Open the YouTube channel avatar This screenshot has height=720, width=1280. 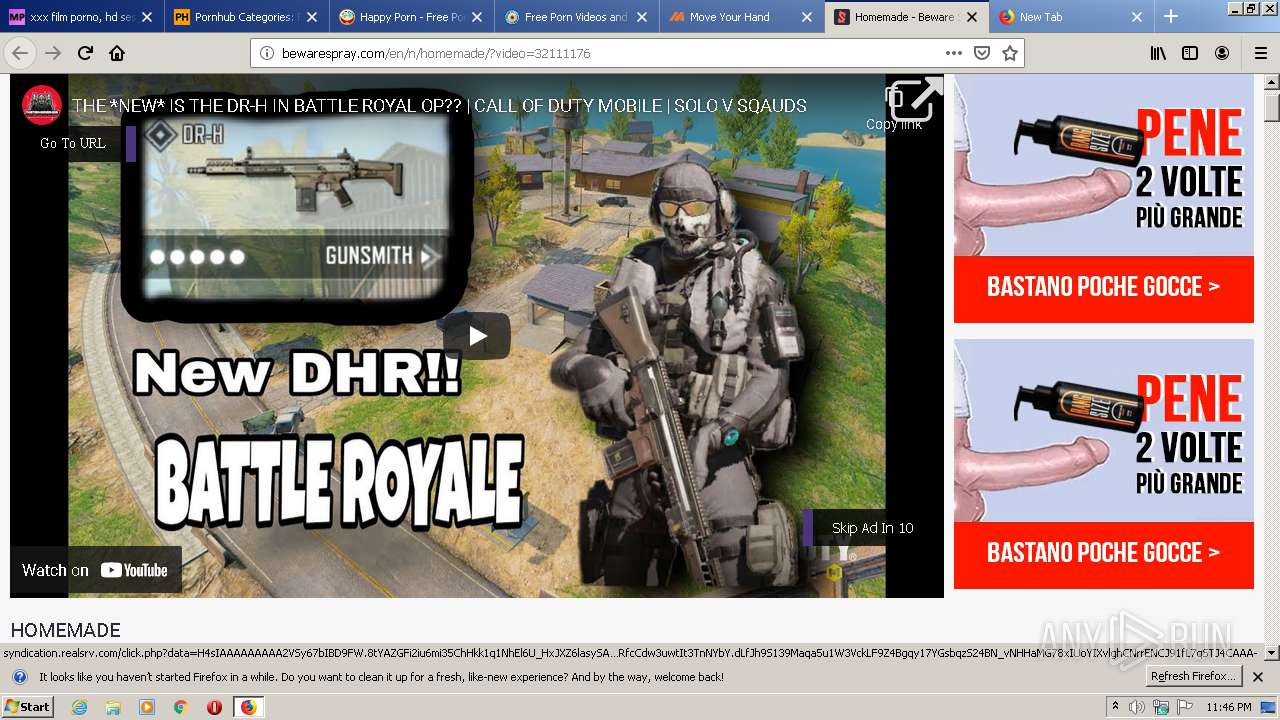pyautogui.click(x=42, y=105)
